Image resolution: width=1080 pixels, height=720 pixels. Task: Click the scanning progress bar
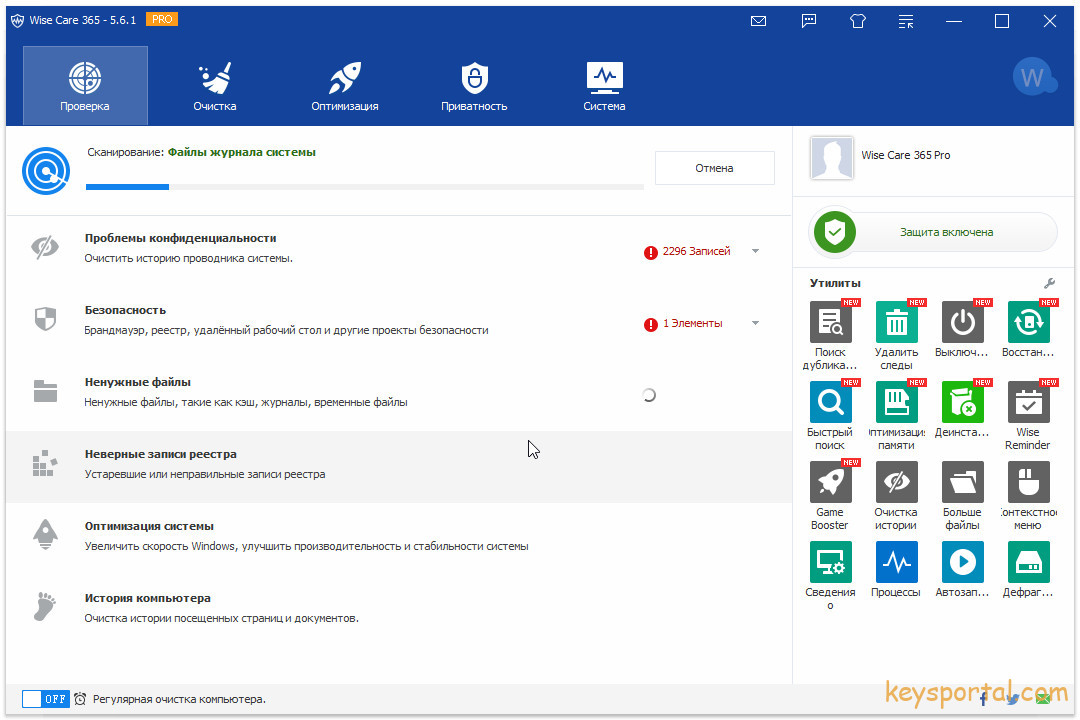pos(364,186)
